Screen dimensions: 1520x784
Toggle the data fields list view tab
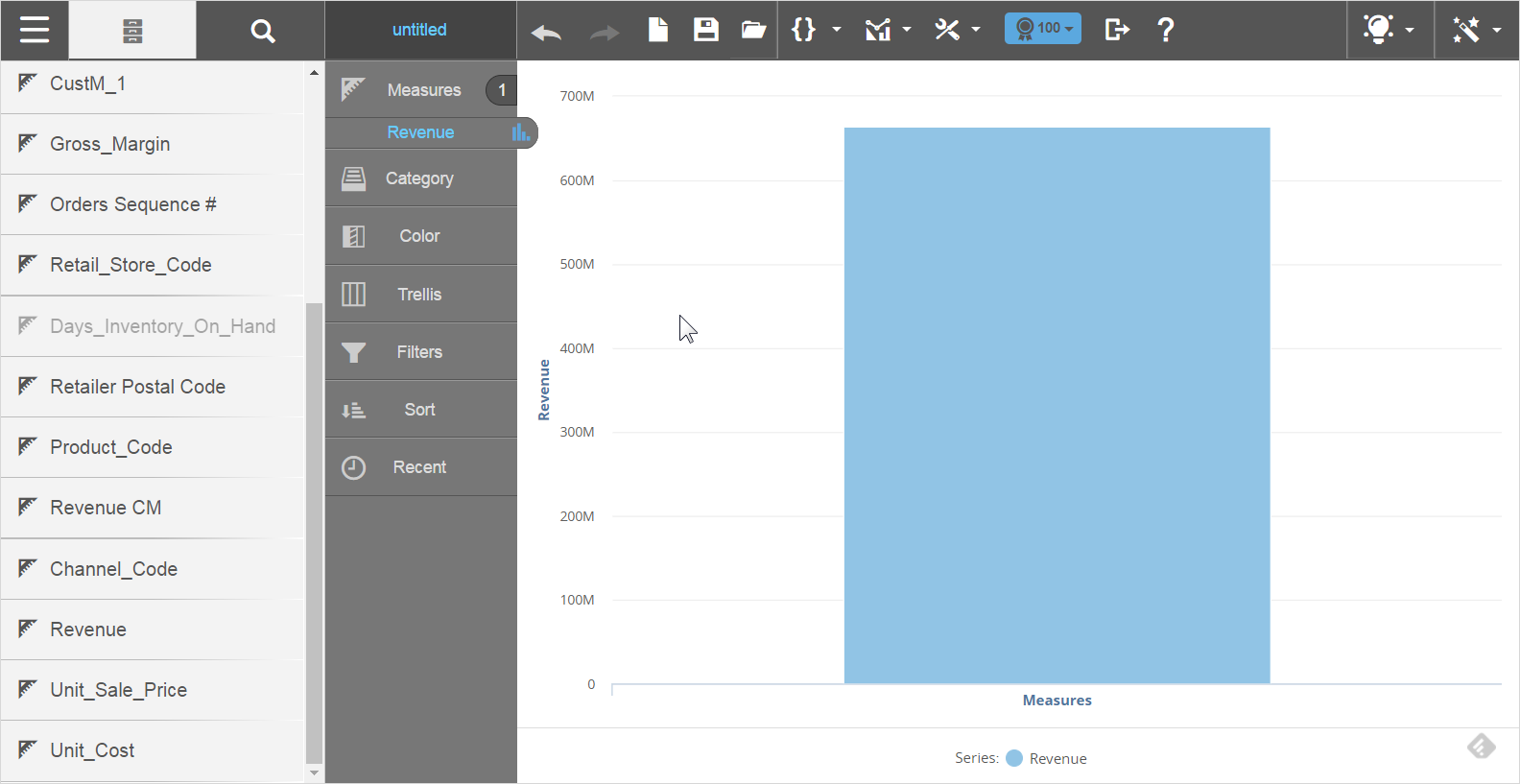pyautogui.click(x=132, y=31)
